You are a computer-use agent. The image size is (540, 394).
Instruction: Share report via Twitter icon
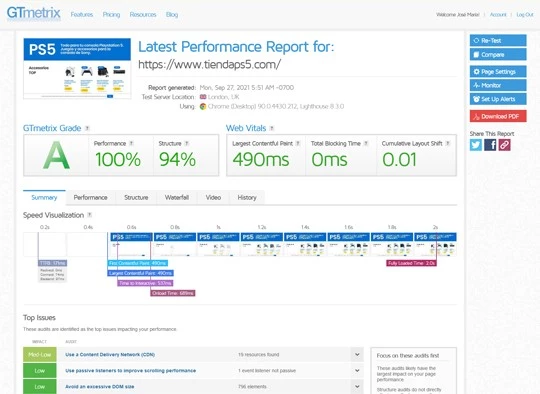point(476,145)
